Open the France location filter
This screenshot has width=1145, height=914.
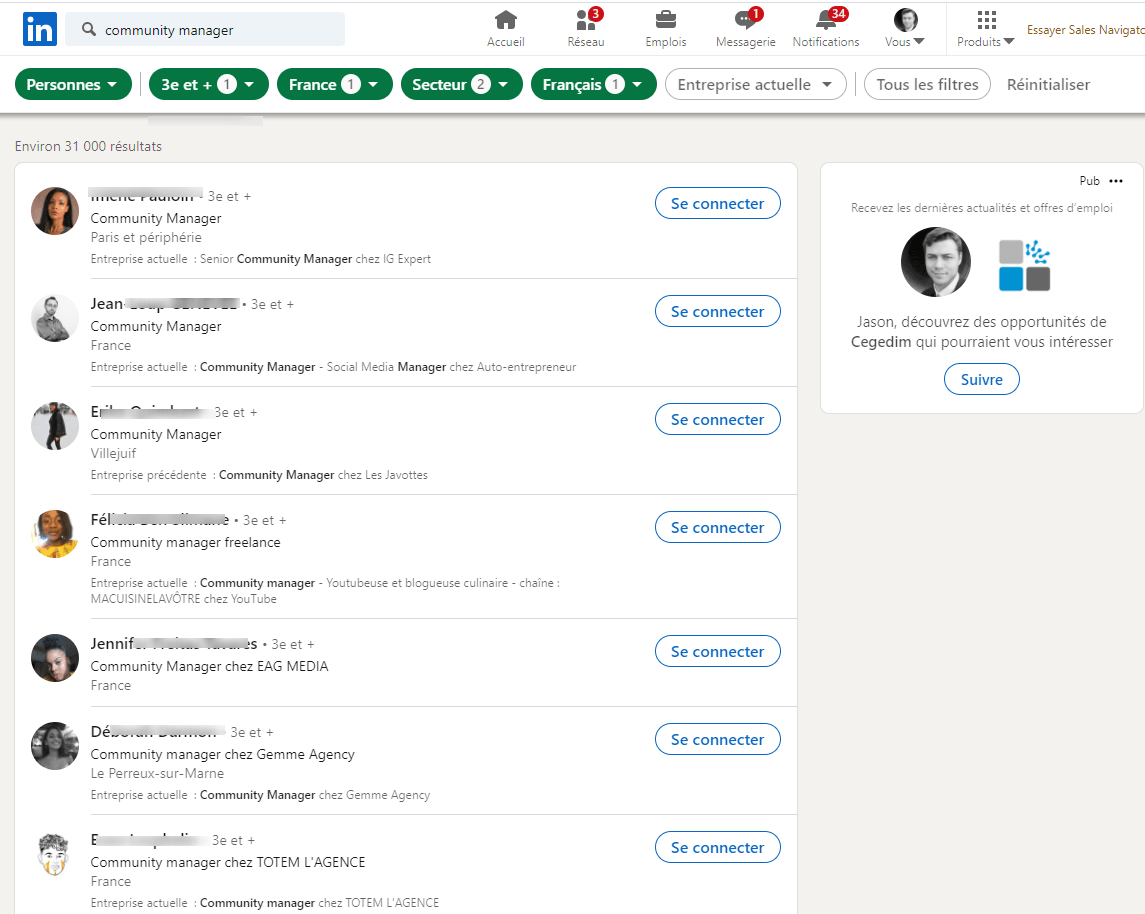point(334,85)
